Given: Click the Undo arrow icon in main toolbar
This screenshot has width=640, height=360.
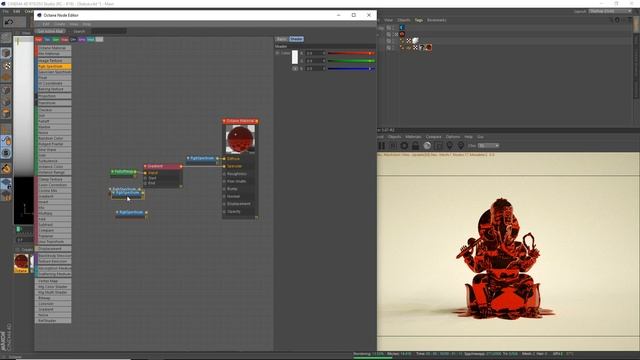Looking at the screenshot, I should point(9,22).
